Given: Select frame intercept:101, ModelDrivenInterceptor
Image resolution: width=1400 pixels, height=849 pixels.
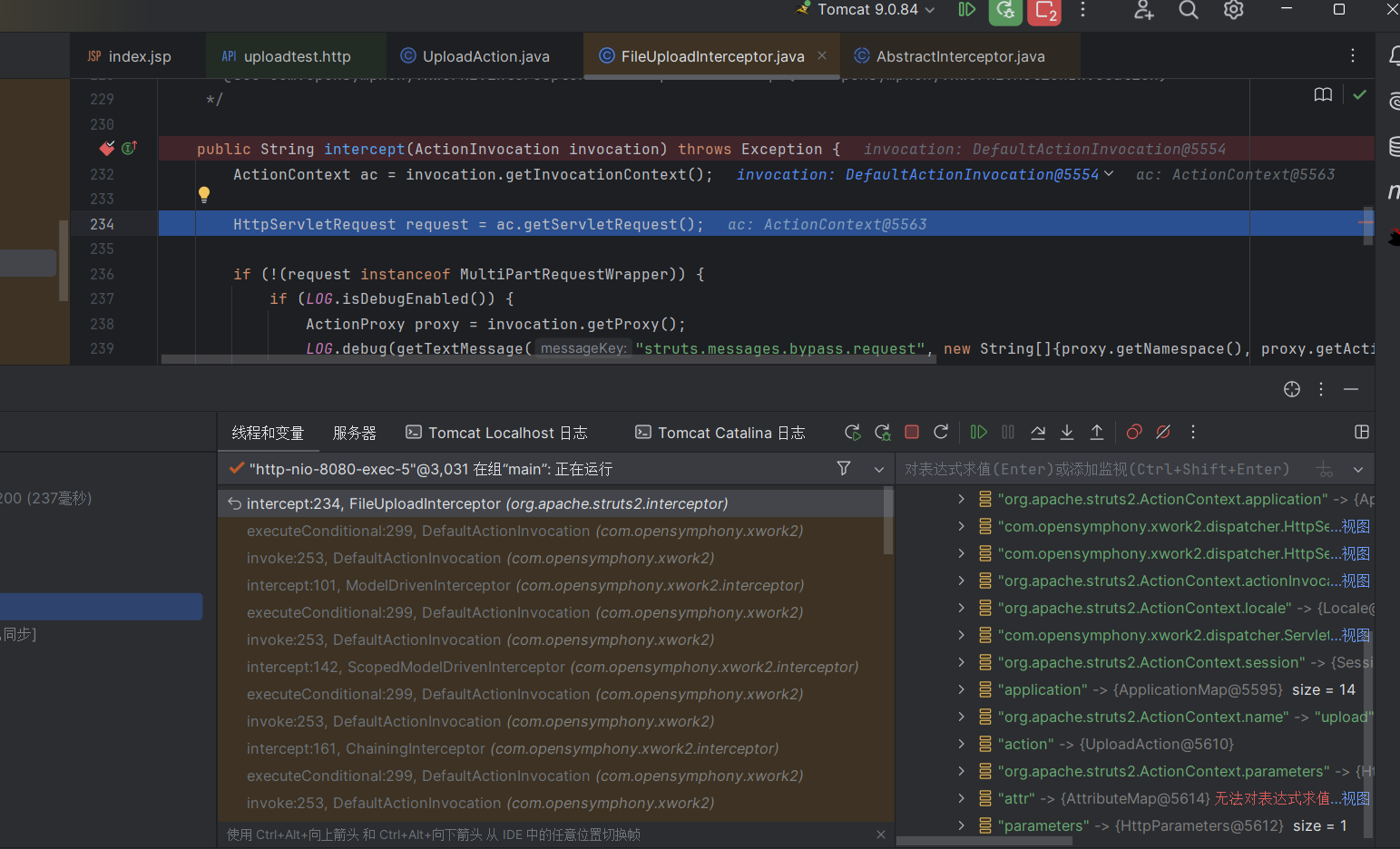Looking at the screenshot, I should (x=525, y=585).
